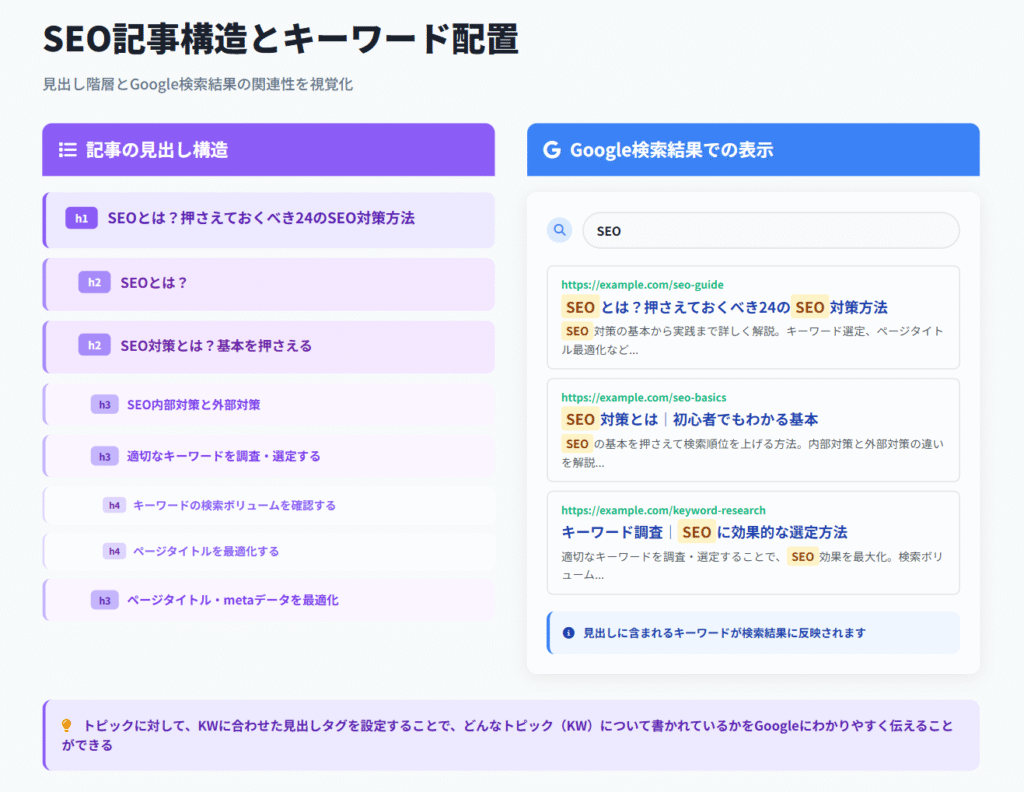Click the example.com/keyword-research URL
Screen dimensions: 1024x792
(663, 510)
